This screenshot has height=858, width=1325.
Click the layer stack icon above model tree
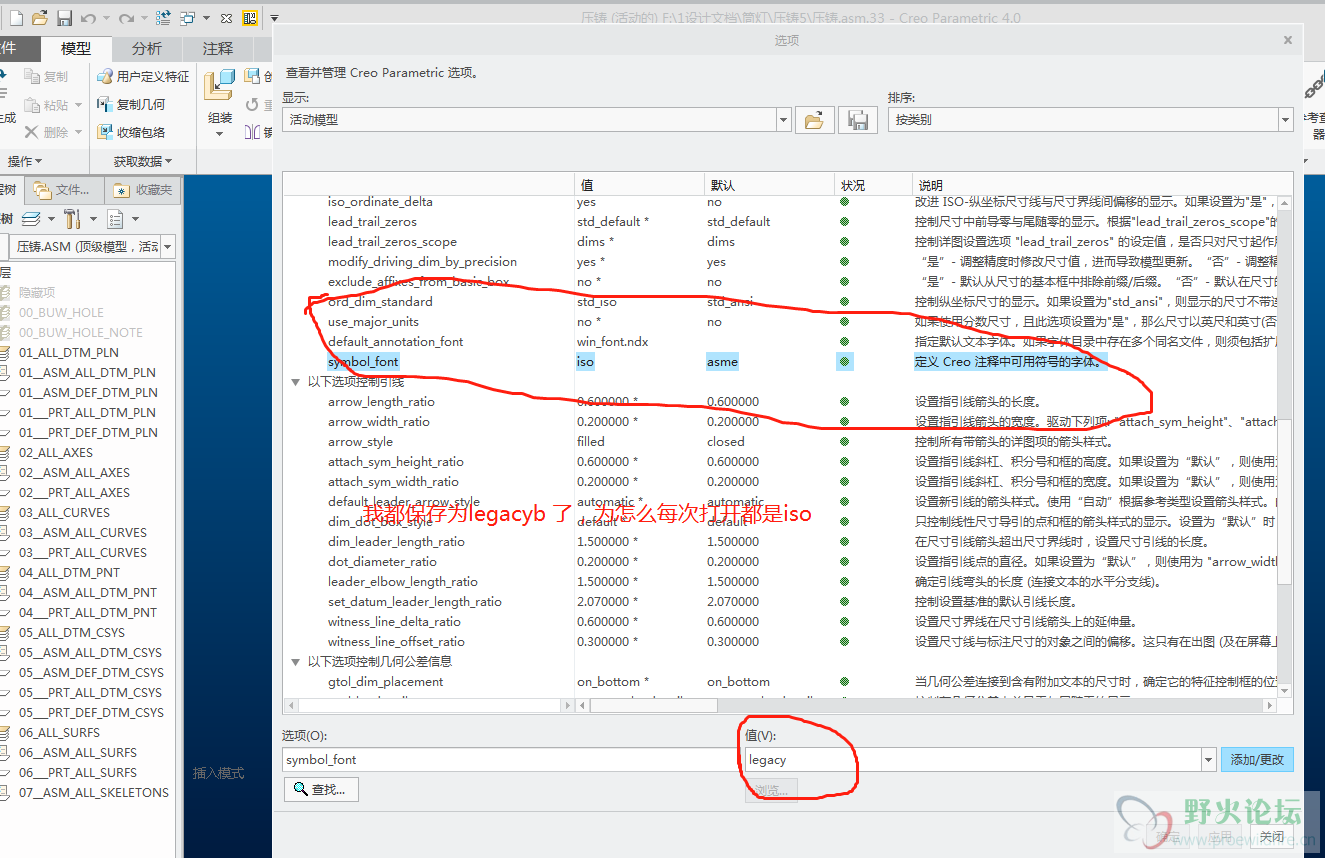coord(31,218)
